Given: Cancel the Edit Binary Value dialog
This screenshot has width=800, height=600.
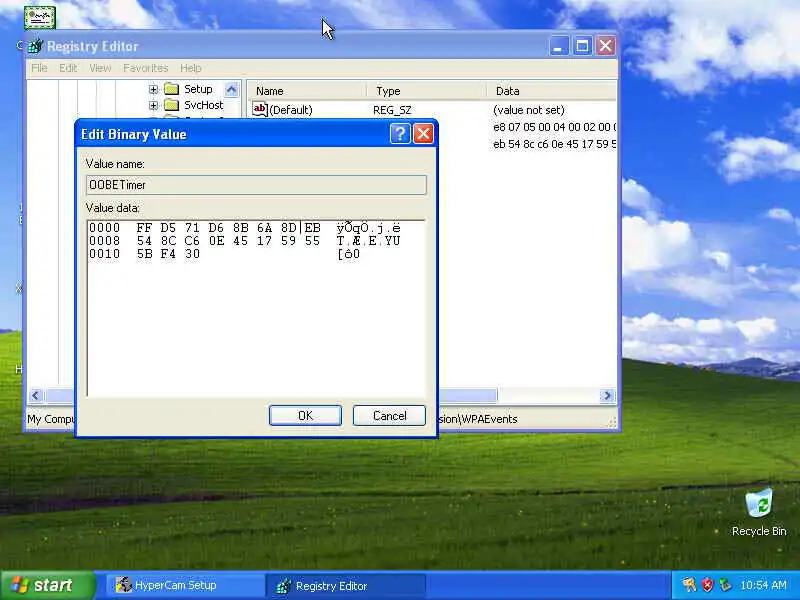Looking at the screenshot, I should pos(389,416).
